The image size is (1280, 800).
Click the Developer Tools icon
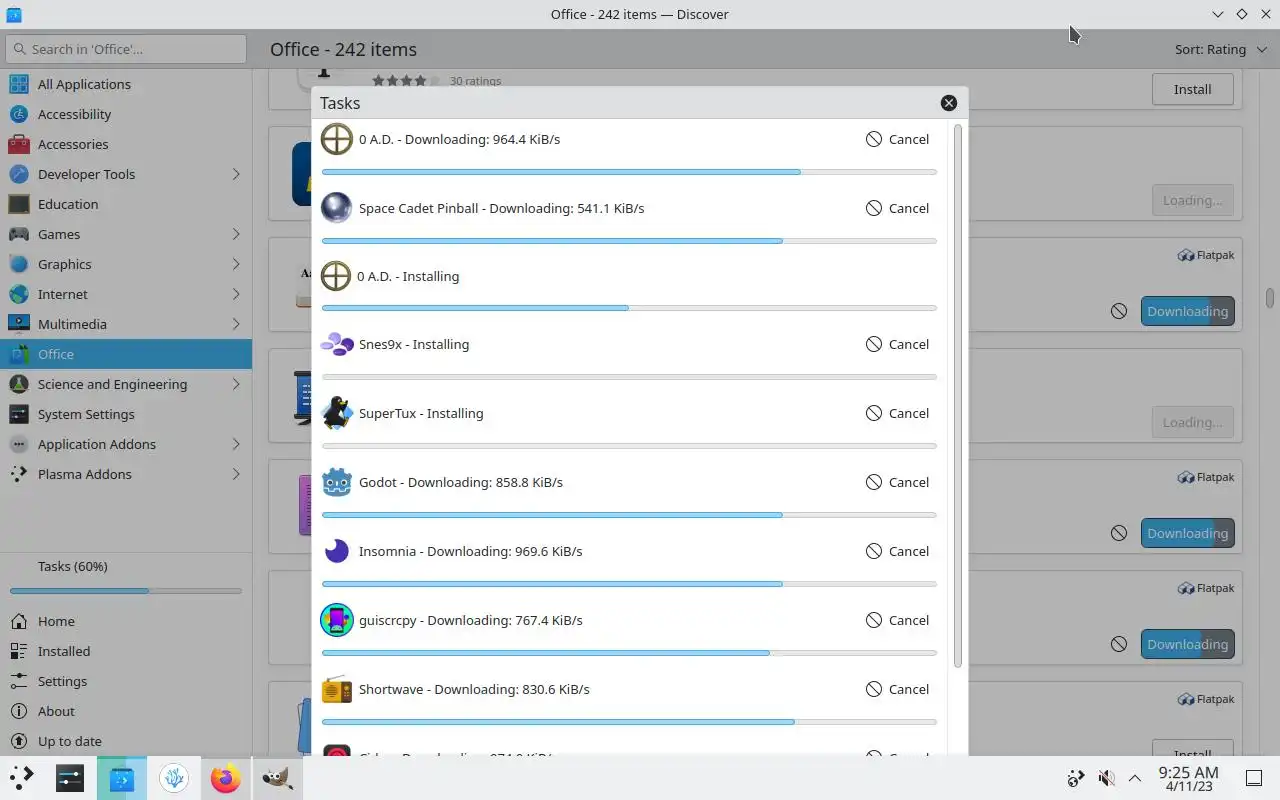pos(19,174)
